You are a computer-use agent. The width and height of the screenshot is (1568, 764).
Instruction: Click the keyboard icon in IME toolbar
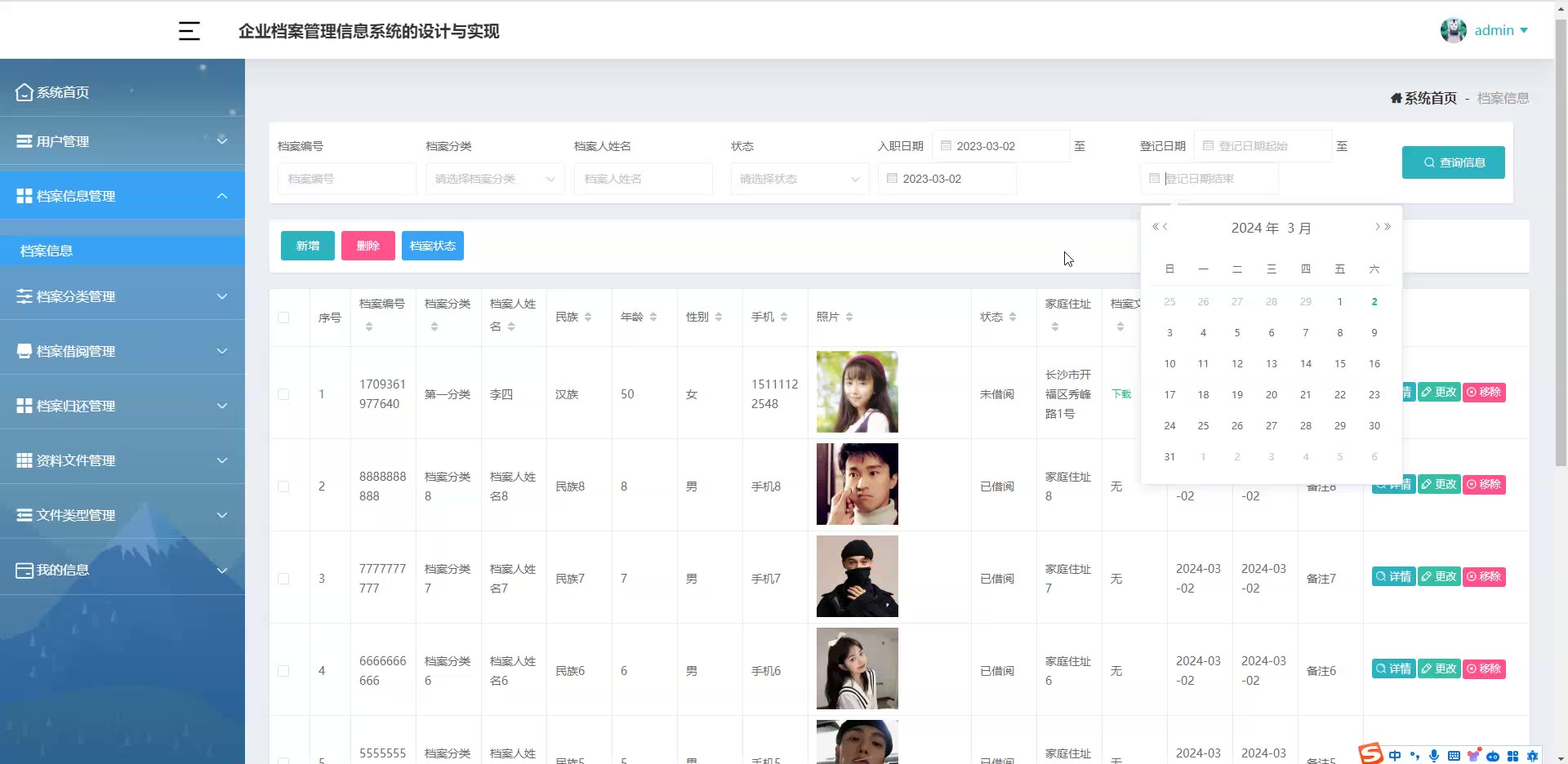click(x=1454, y=756)
